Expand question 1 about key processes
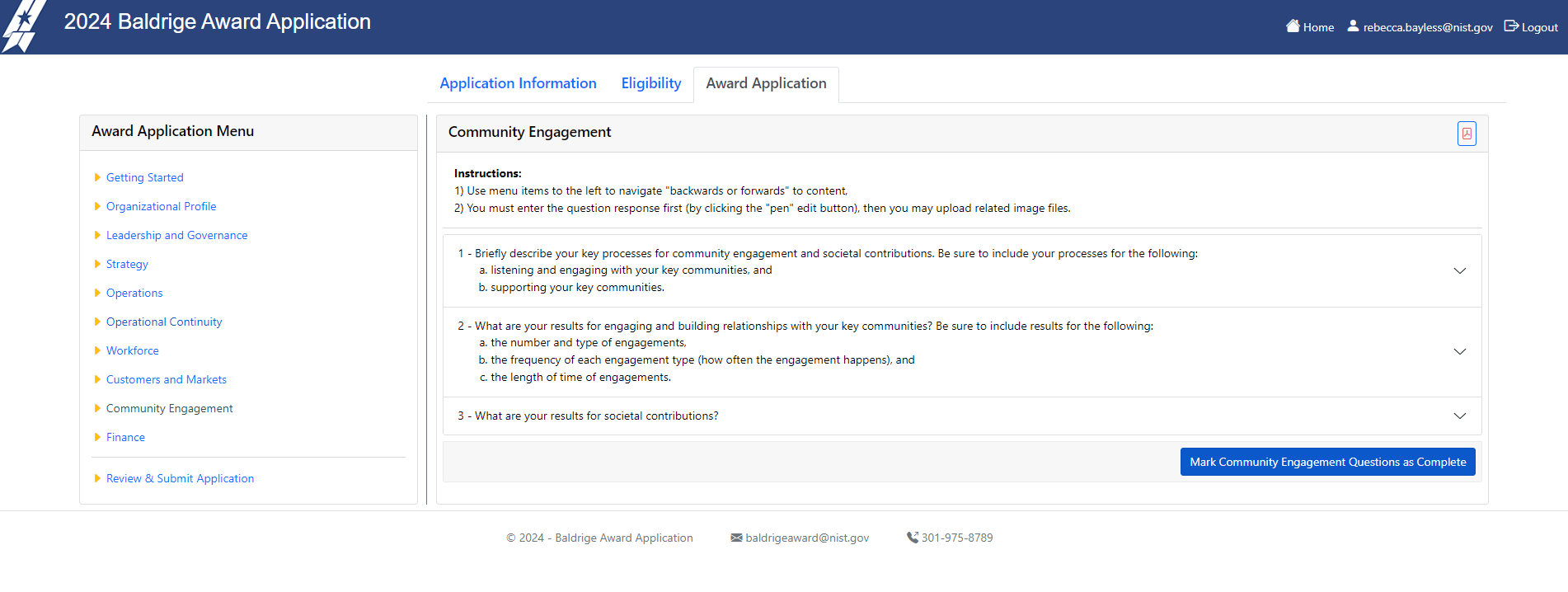 click(x=1459, y=270)
